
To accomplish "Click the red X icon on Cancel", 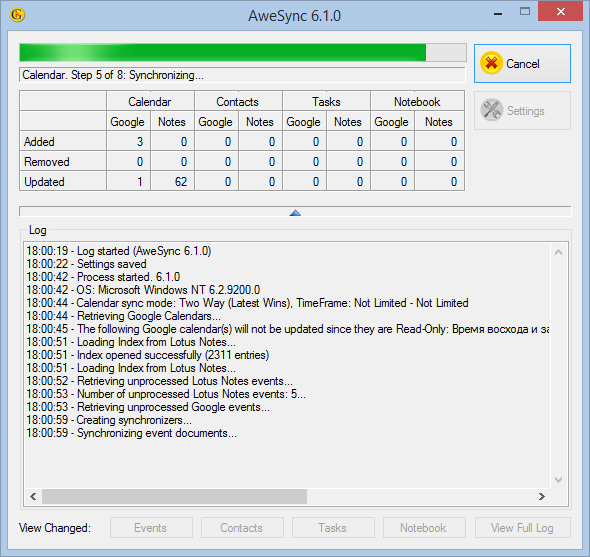I will tap(491, 63).
